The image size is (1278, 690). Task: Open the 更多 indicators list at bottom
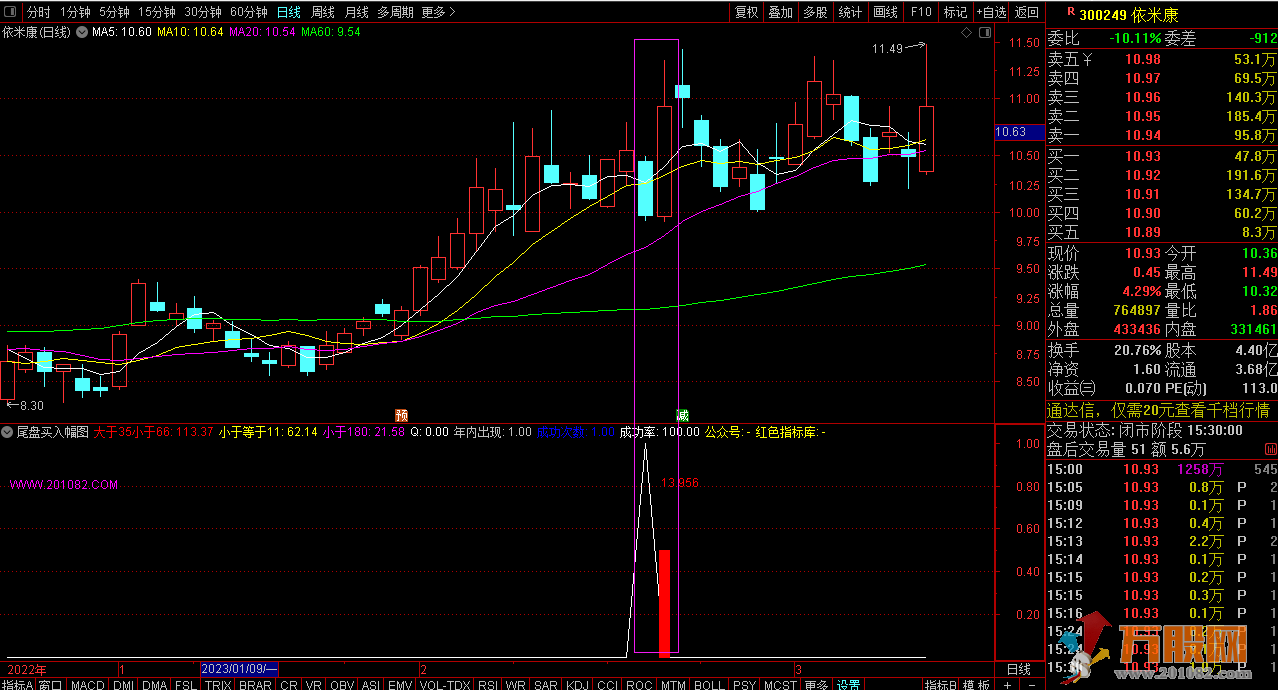coord(816,684)
